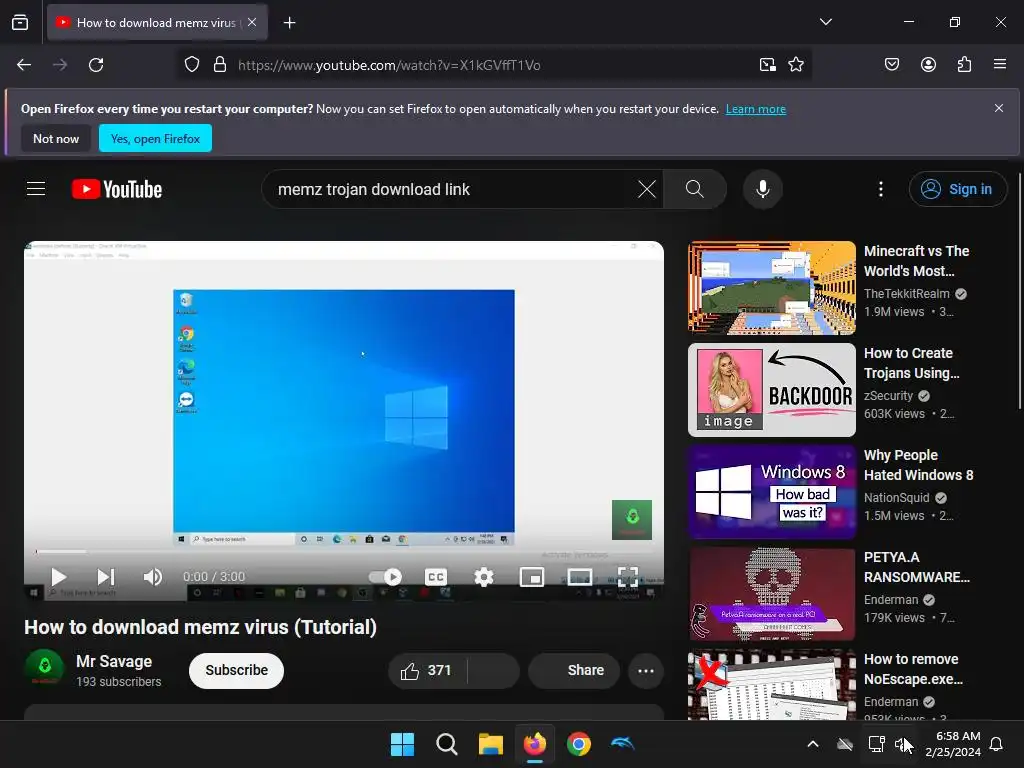Open more actions next to Share
This screenshot has height=768, width=1024.
pos(646,671)
